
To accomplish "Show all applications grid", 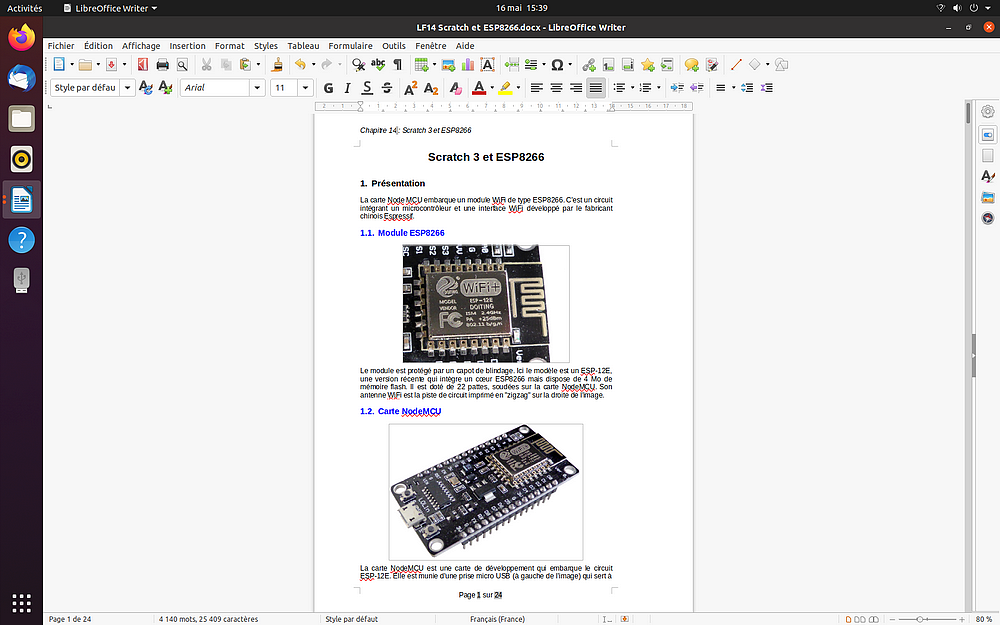I will tap(22, 603).
